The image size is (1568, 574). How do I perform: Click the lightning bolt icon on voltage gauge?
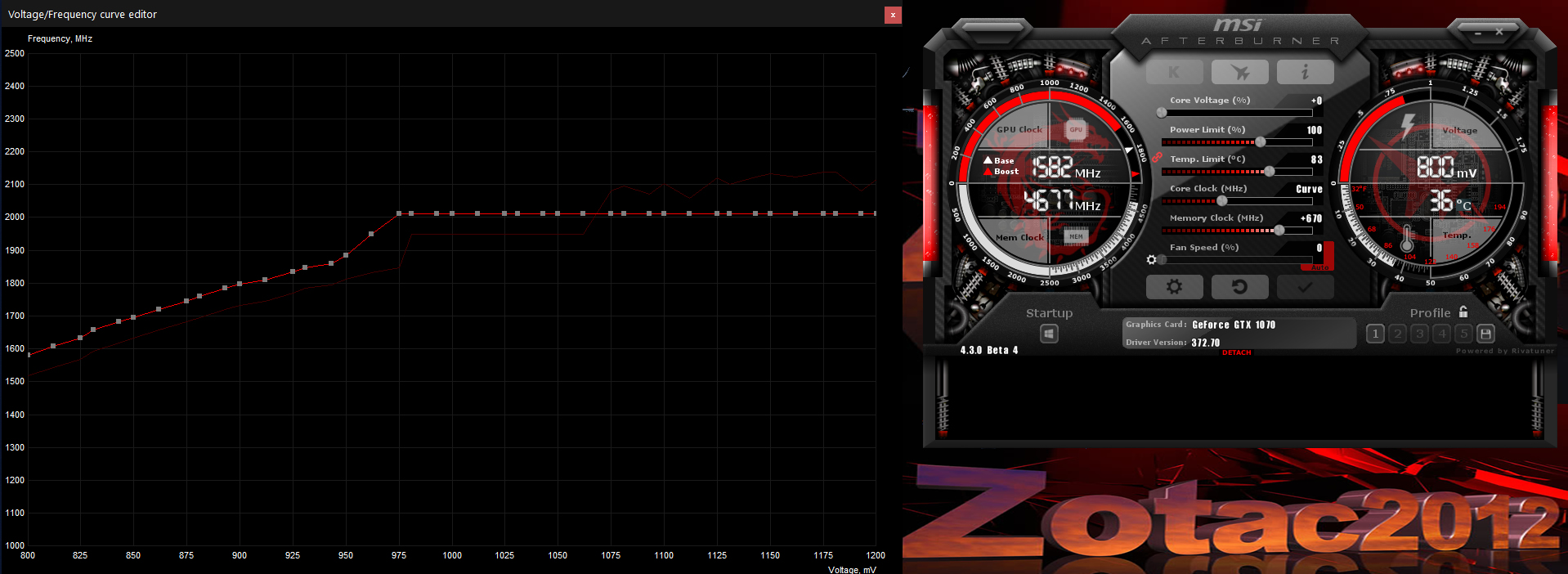tap(1407, 127)
